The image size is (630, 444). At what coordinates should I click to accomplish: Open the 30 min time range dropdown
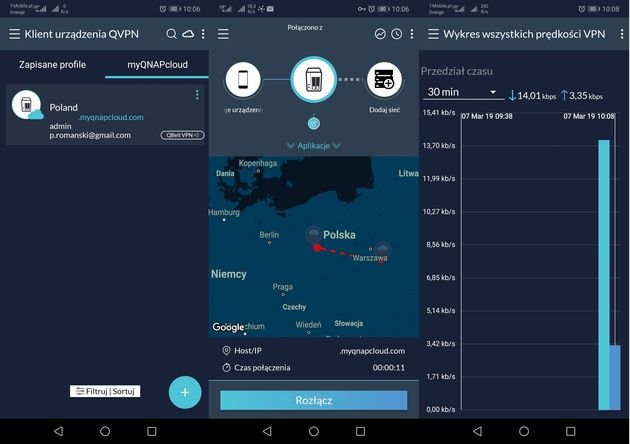[463, 92]
